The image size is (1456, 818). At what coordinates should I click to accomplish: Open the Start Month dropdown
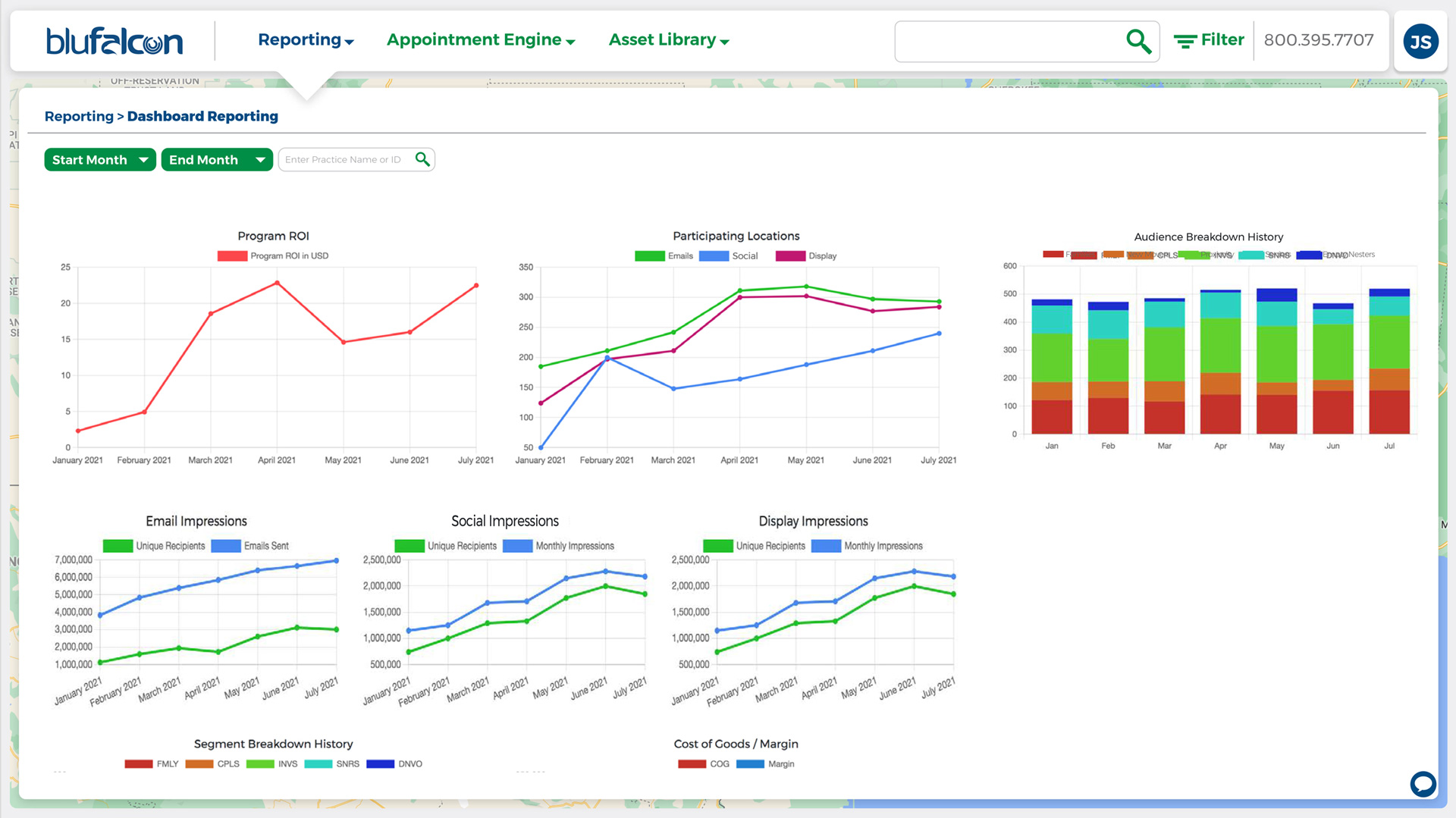click(99, 159)
